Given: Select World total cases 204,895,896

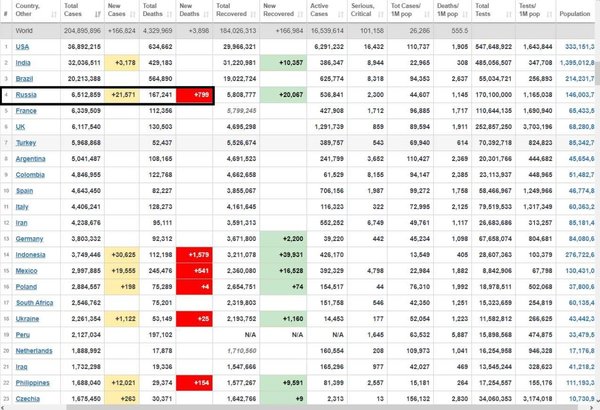Looking at the screenshot, I should point(82,31).
